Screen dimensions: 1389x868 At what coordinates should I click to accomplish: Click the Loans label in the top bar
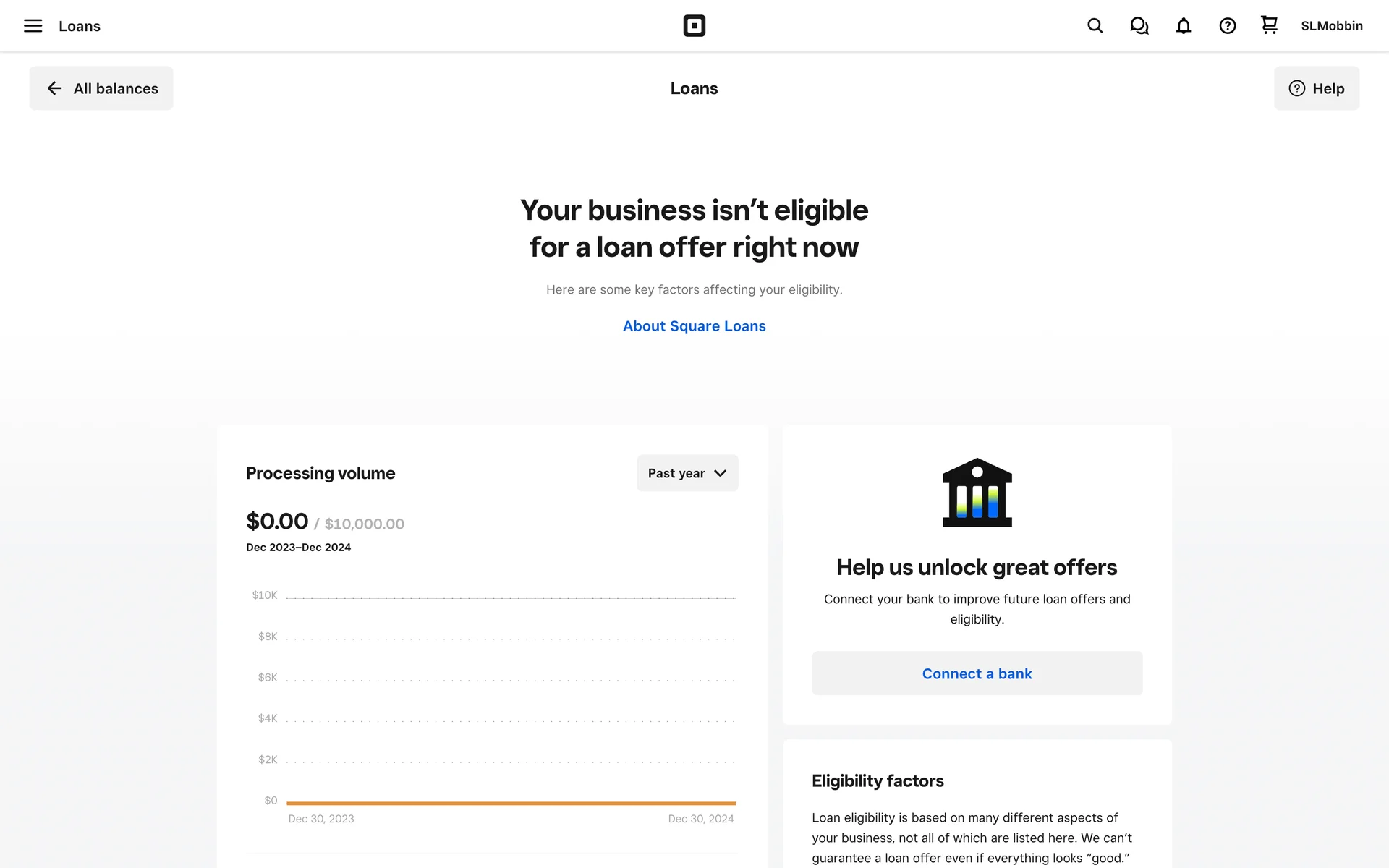[80, 26]
